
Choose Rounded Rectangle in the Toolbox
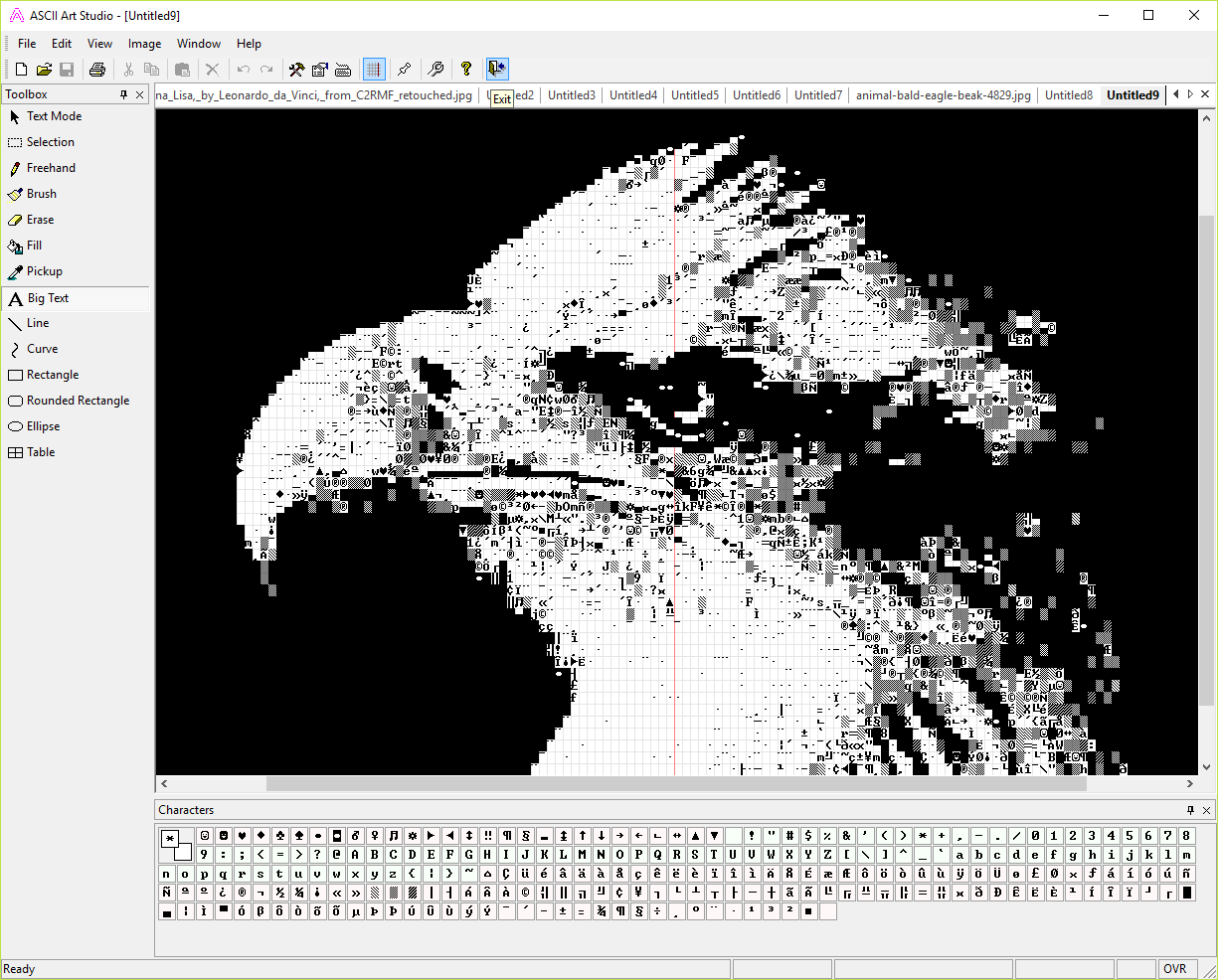[x=78, y=401]
